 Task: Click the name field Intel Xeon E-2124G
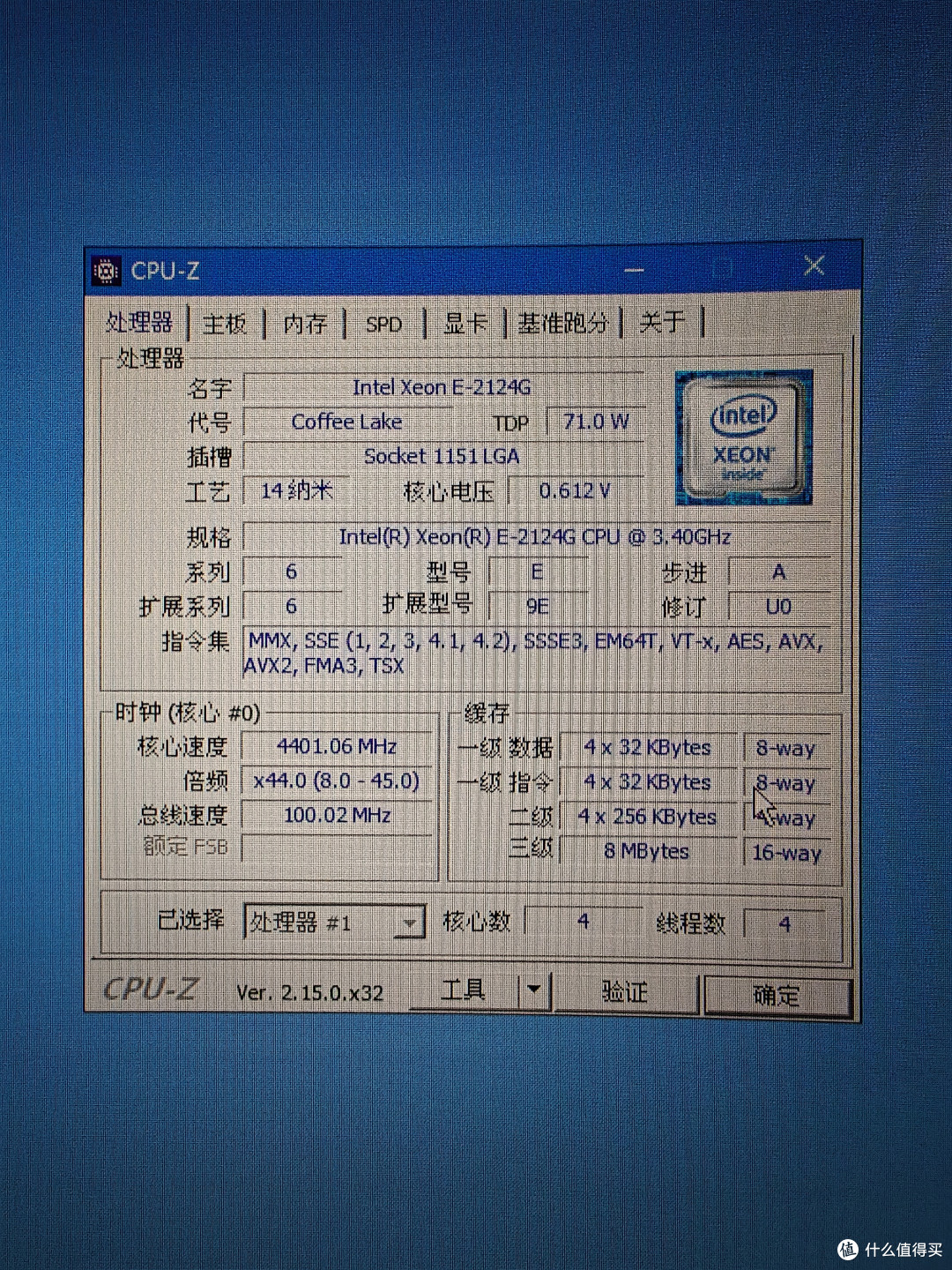click(x=443, y=387)
